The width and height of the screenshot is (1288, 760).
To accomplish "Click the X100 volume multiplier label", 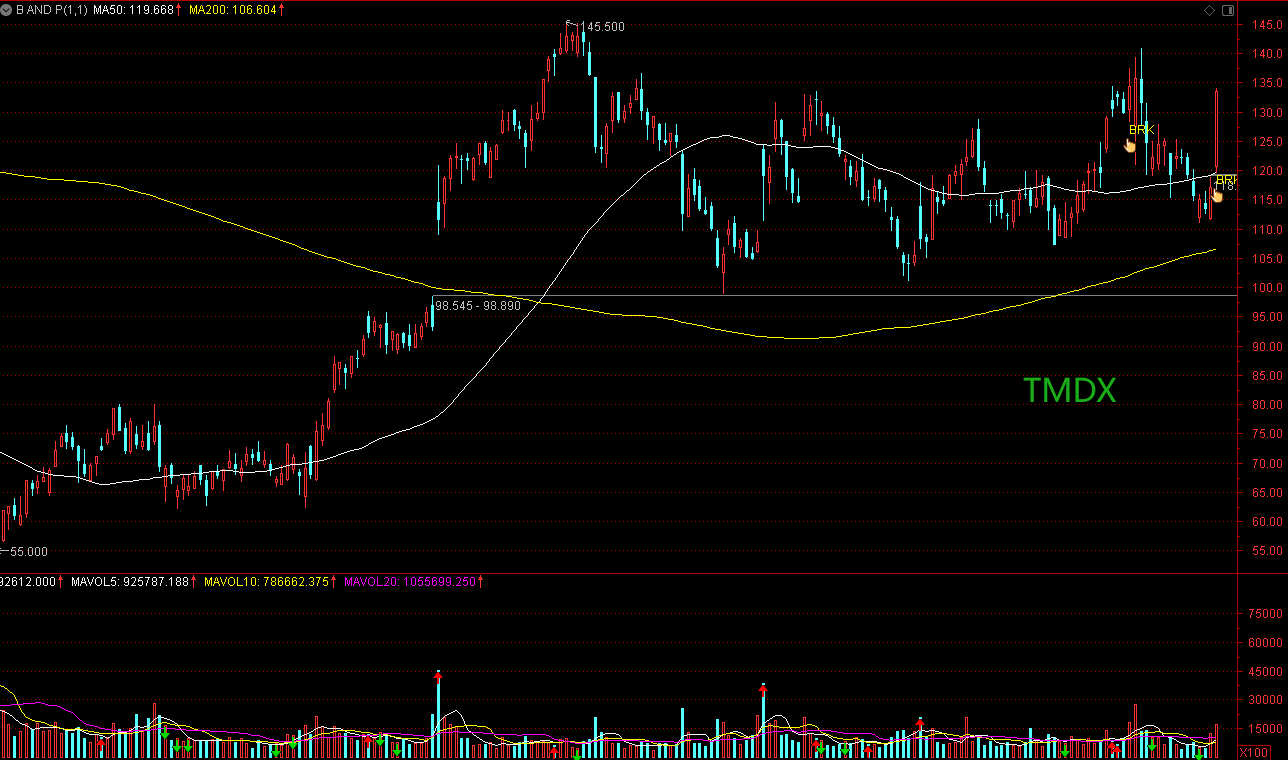I will point(1255,752).
